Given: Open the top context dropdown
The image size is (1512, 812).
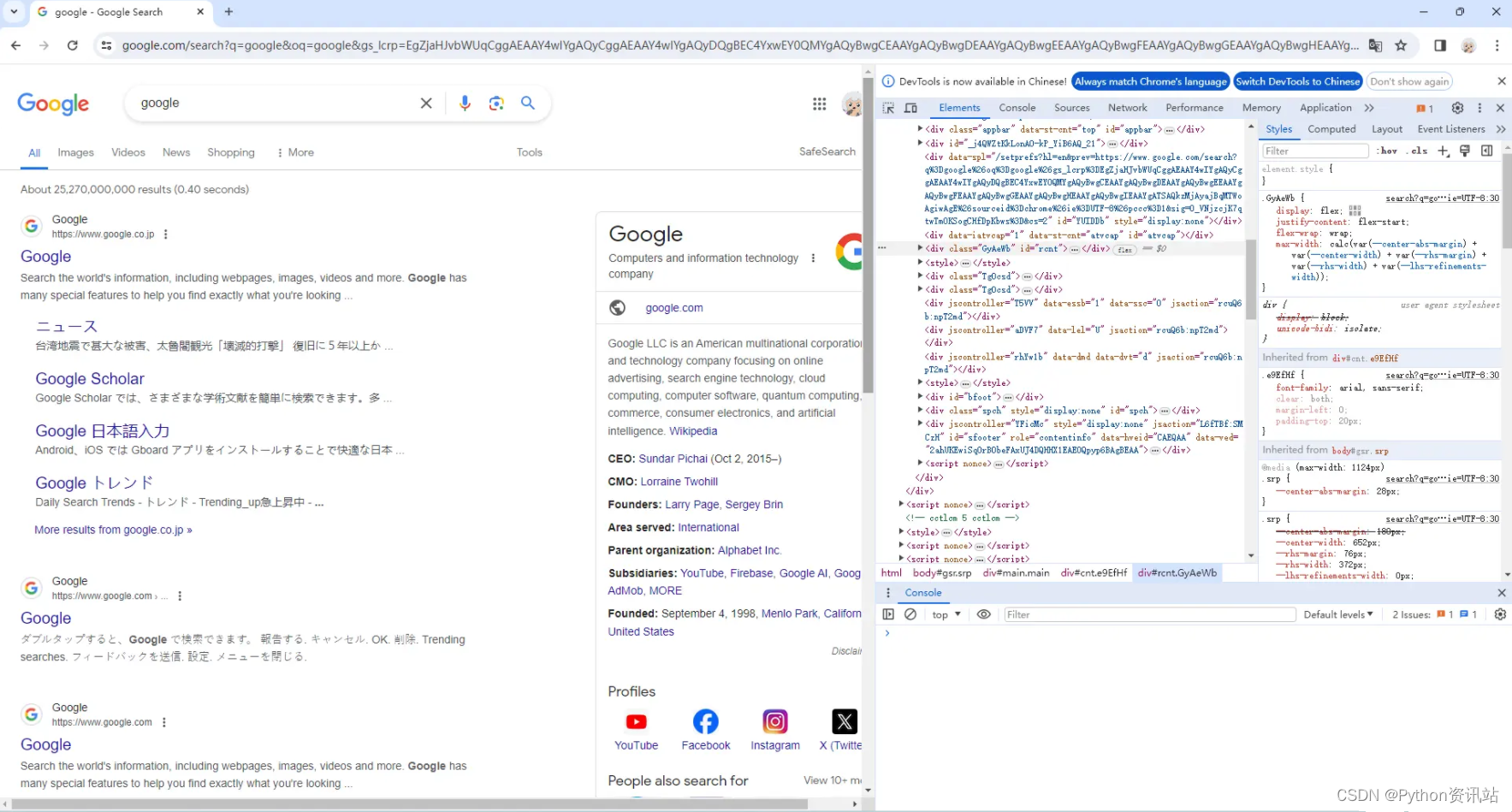Looking at the screenshot, I should (946, 614).
